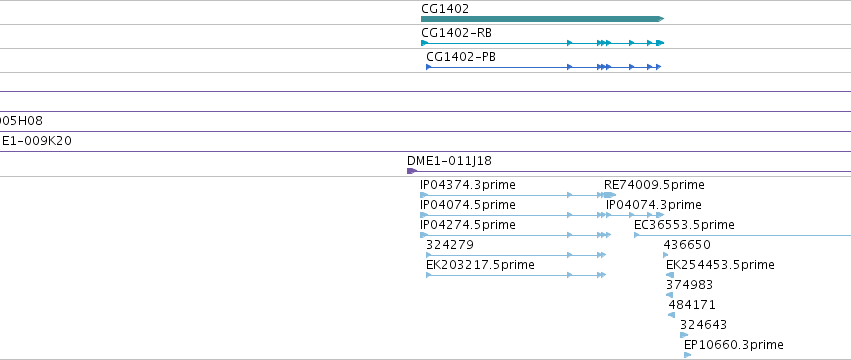Image resolution: width=851 pixels, height=360 pixels.
Task: Click the EP10660.3prime arrow glyph
Action: 688,355
